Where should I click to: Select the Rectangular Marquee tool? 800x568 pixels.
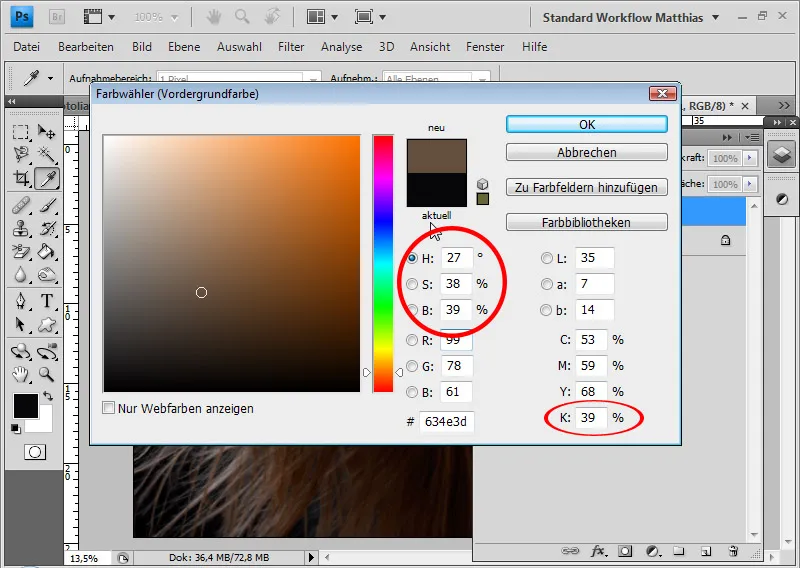click(20, 132)
